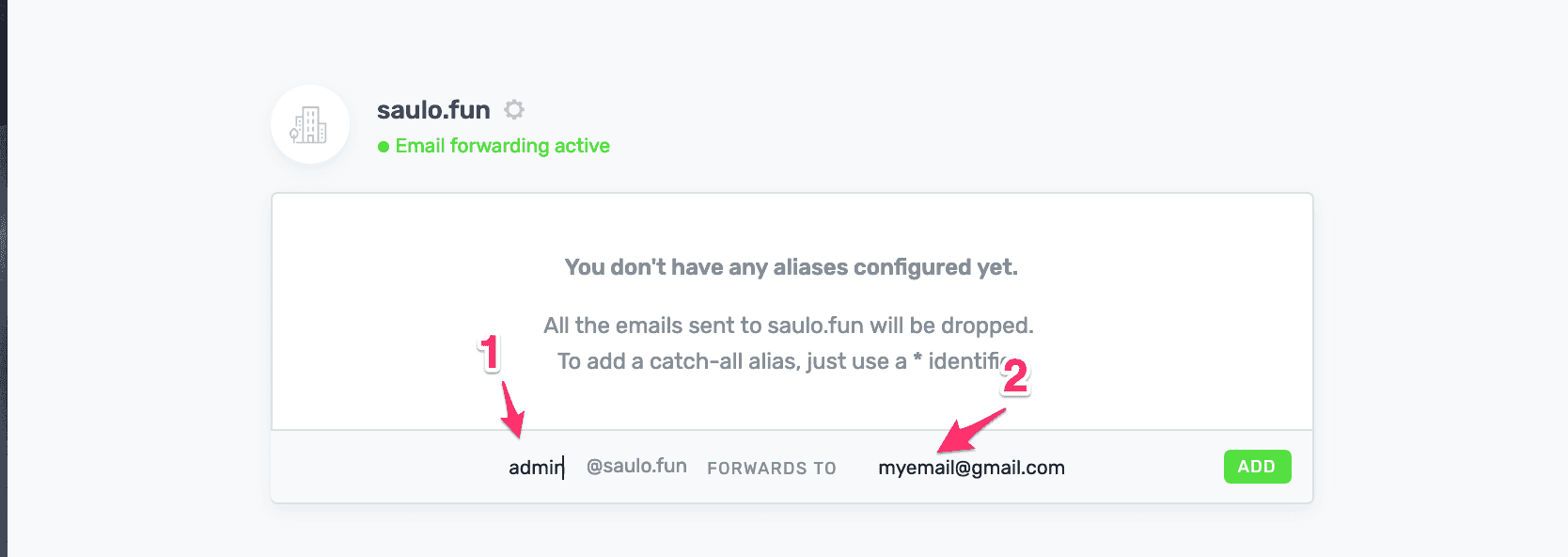This screenshot has height=557, width=1568.
Task: Focus the myemail@gmail.com destination field
Action: tap(971, 468)
